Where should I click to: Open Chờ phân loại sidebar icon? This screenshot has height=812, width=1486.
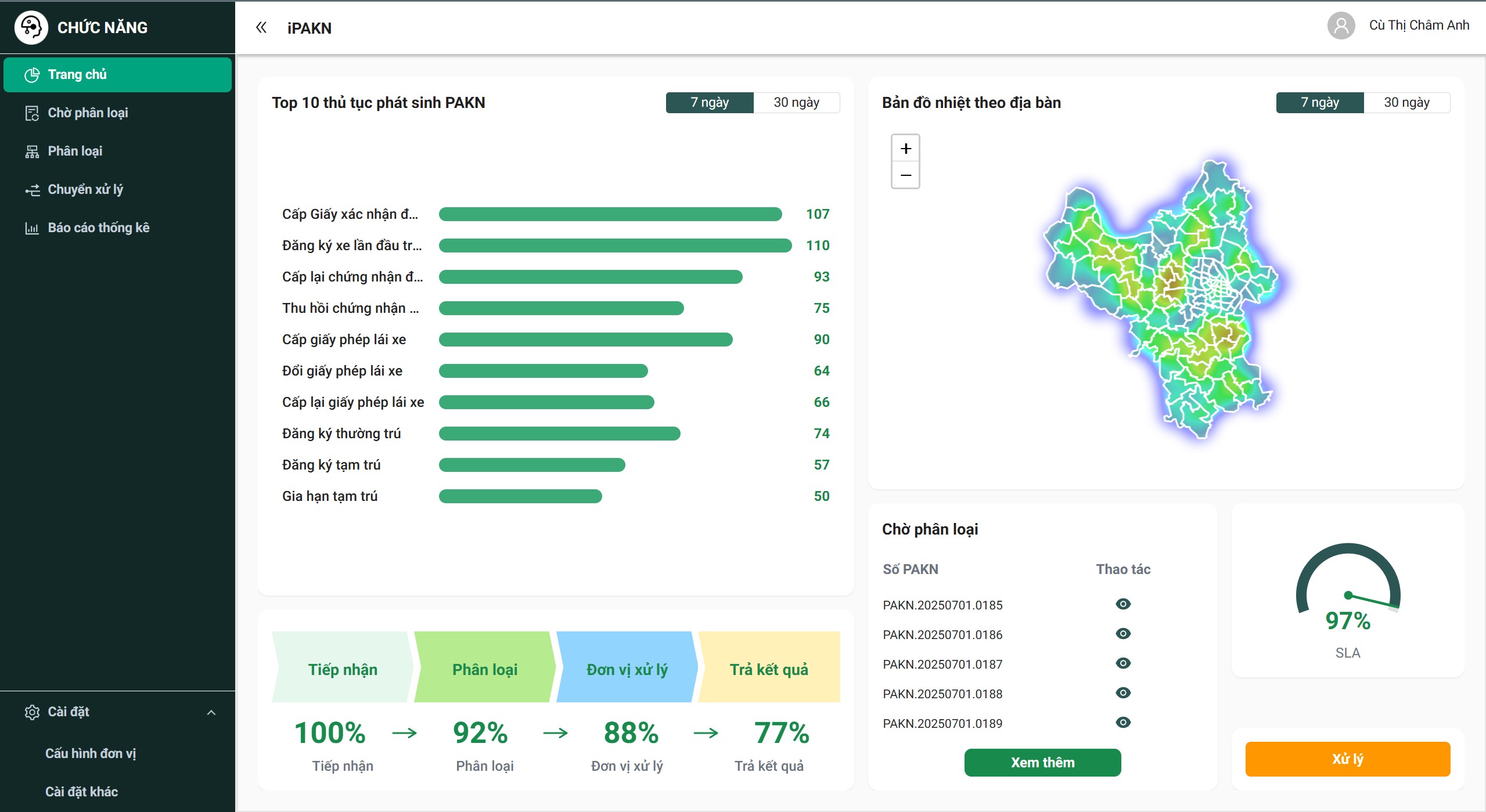pos(32,113)
